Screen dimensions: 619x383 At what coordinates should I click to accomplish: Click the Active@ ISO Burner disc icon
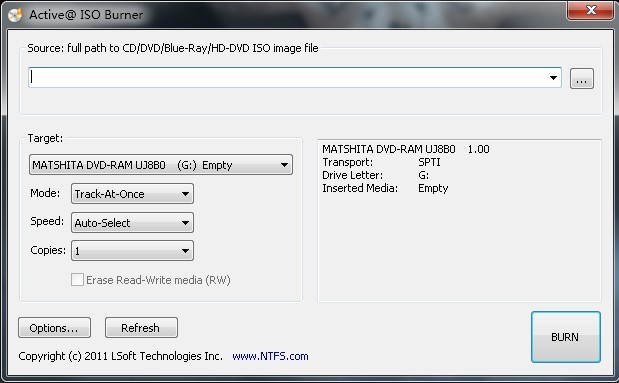click(15, 15)
